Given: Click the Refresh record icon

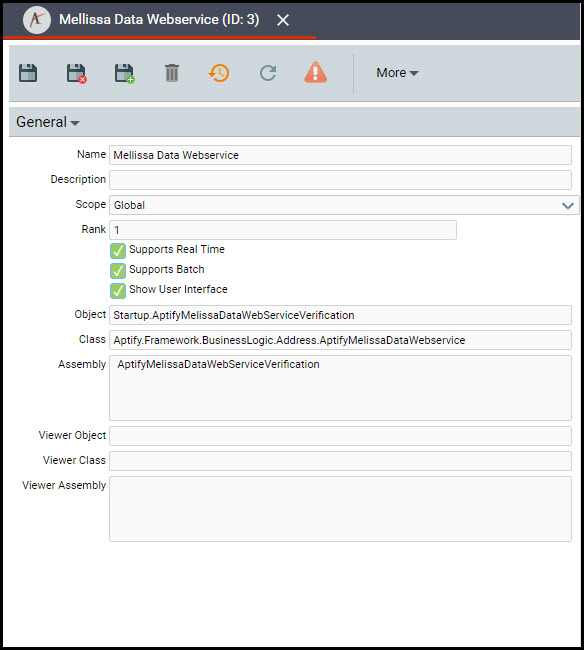Looking at the screenshot, I should [x=268, y=73].
